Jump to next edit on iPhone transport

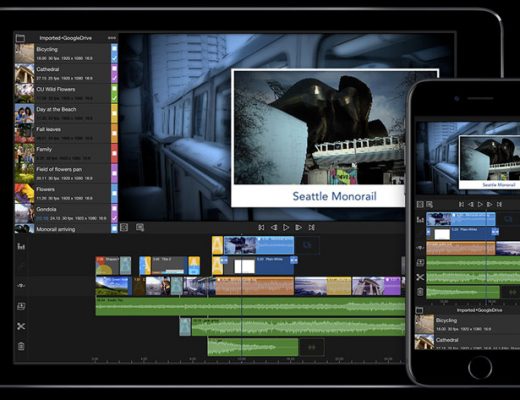coord(499,204)
